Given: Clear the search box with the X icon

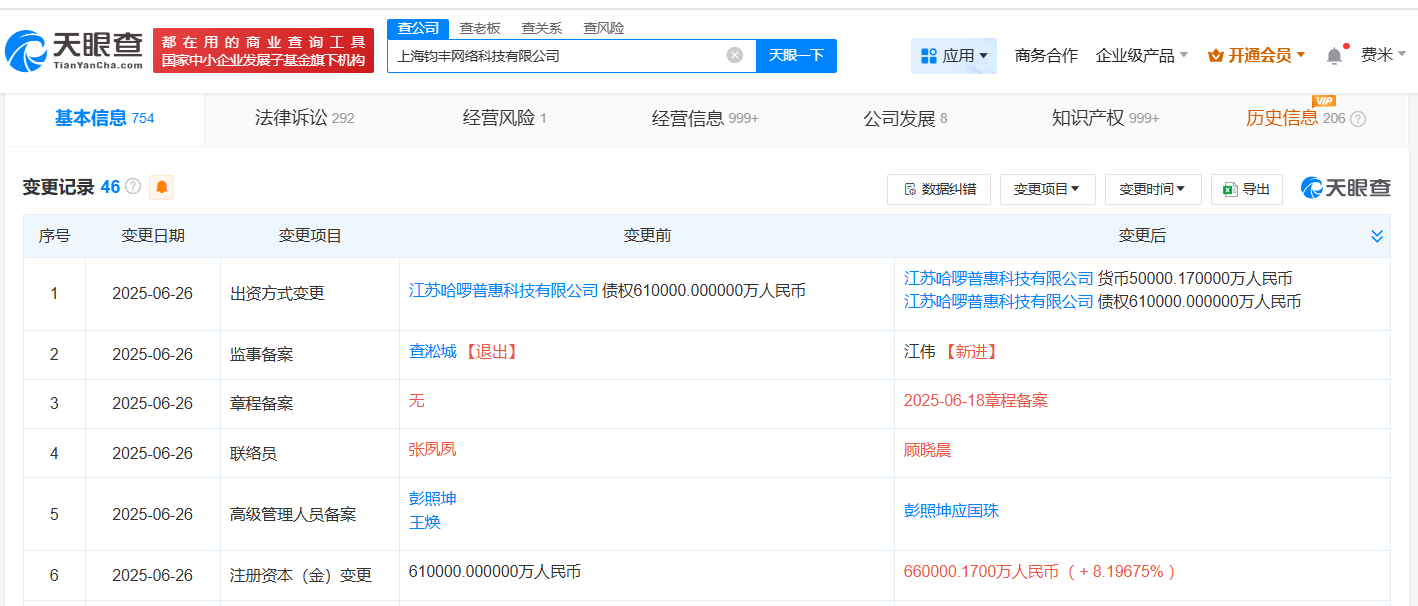Looking at the screenshot, I should pyautogui.click(x=734, y=55).
